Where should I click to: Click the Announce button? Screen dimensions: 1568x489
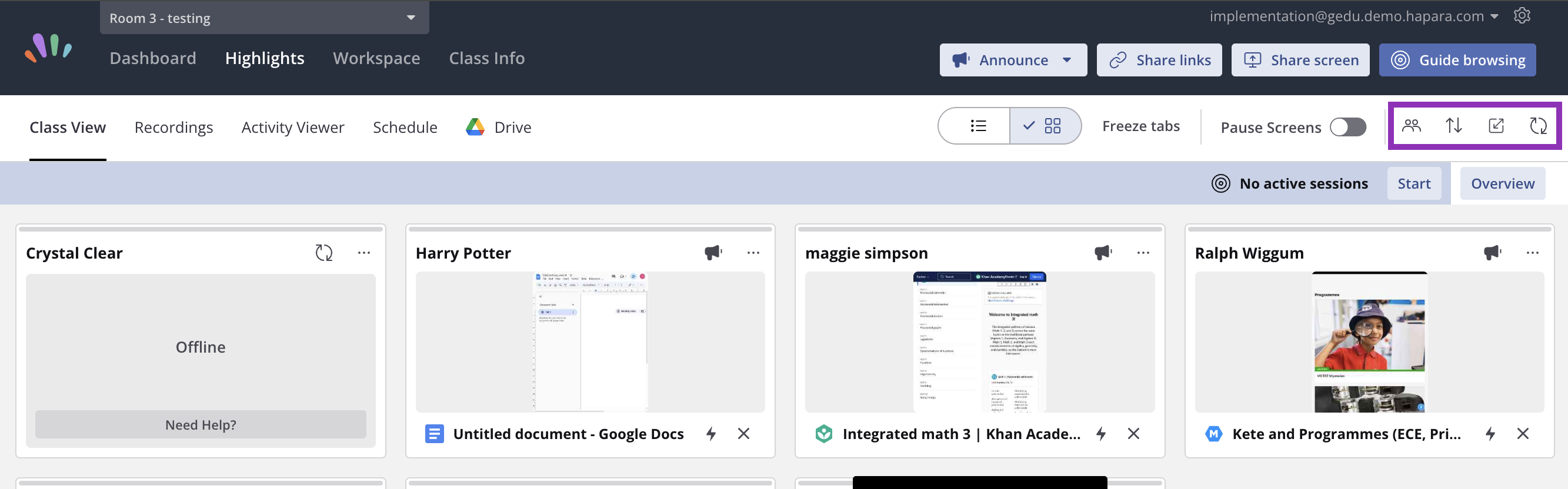pyautogui.click(x=1013, y=59)
